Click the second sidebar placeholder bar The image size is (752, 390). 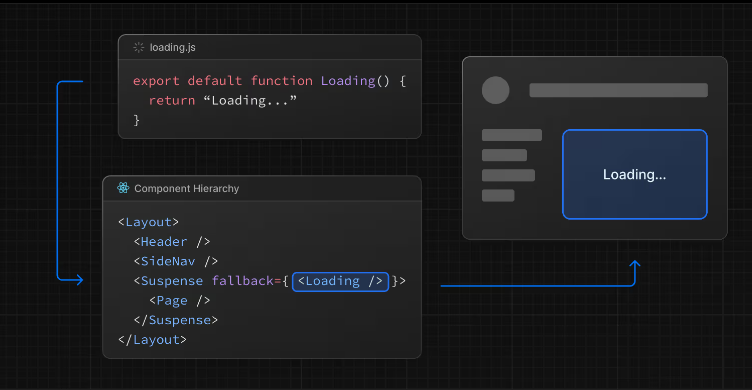504,155
